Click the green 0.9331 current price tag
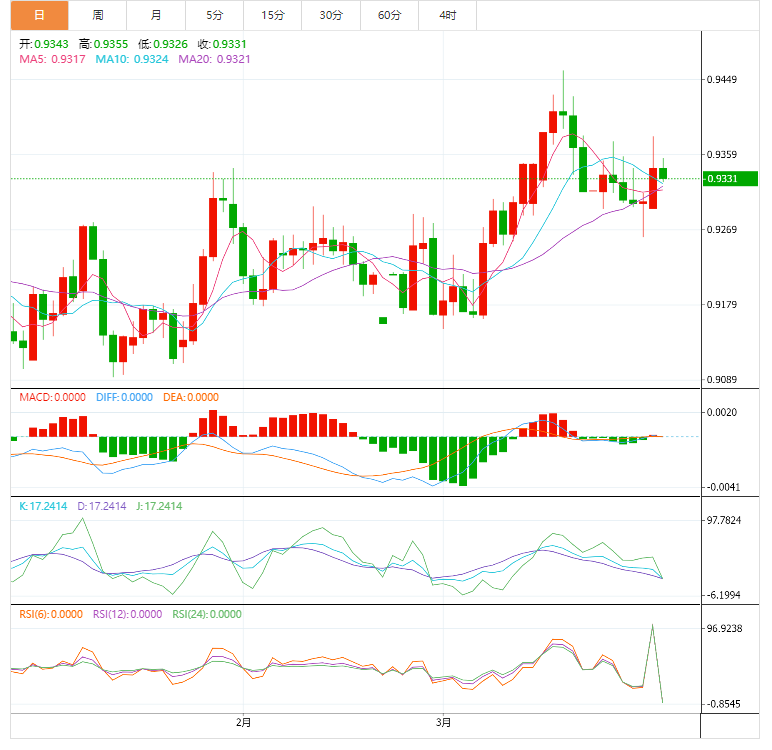Image resolution: width=772 pixels, height=750 pixels. [722, 179]
